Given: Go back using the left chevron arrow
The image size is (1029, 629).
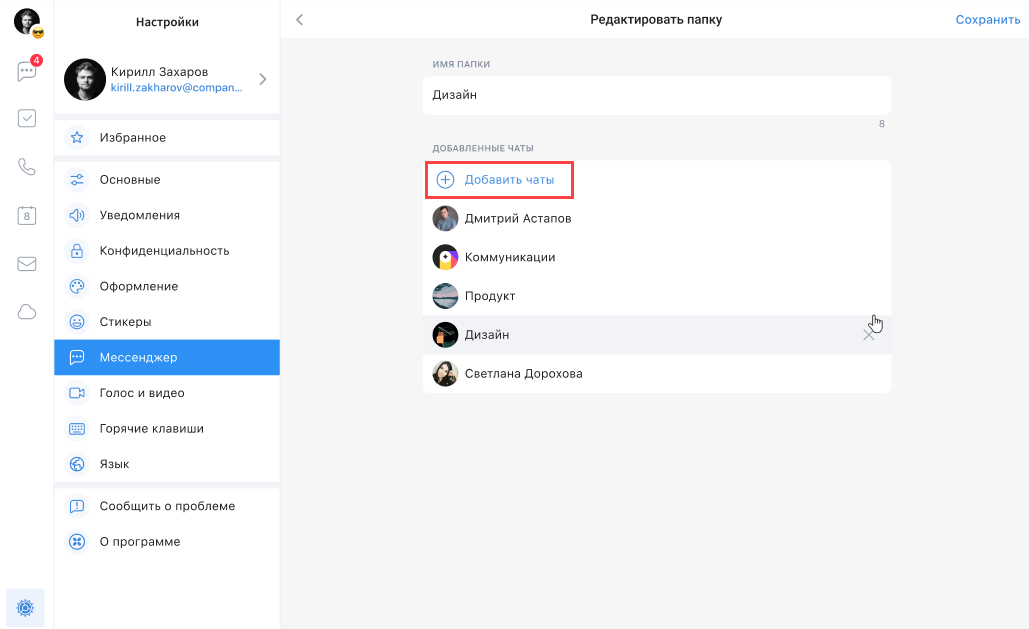Looking at the screenshot, I should (x=299, y=20).
